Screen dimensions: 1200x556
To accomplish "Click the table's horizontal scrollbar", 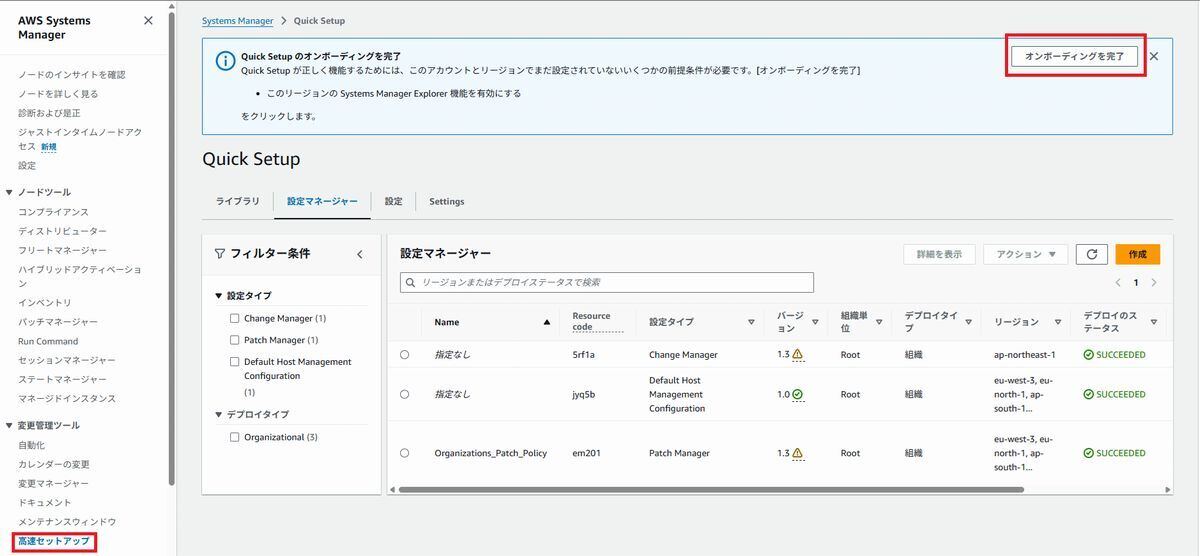I will [711, 490].
